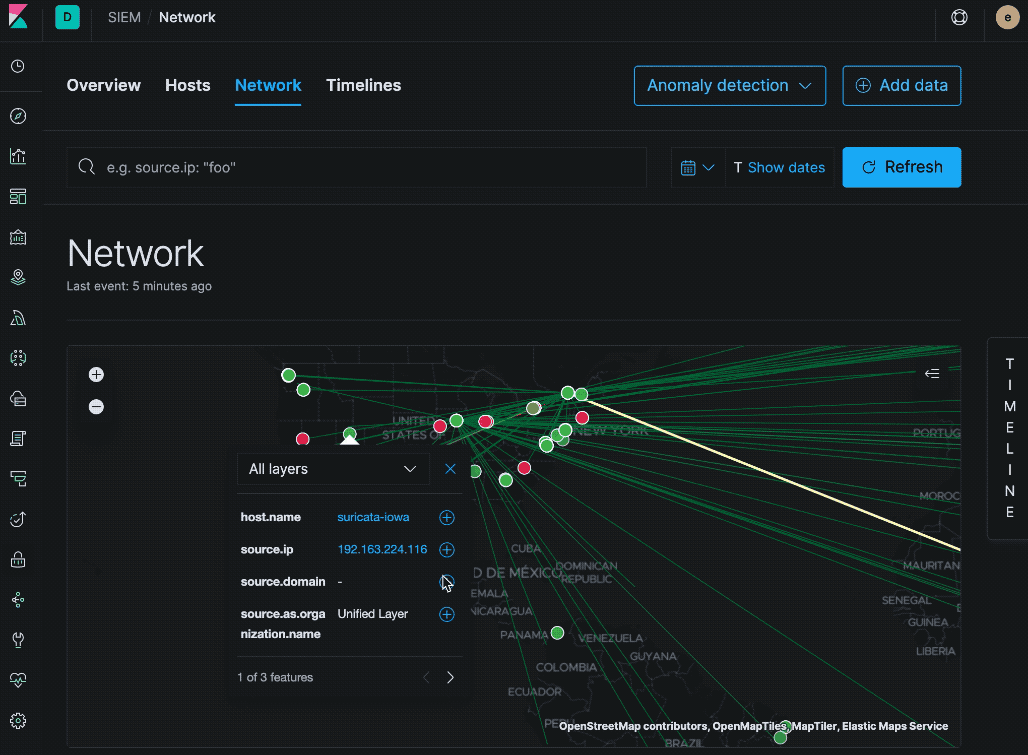This screenshot has height=755, width=1028.
Task: Go to previous feature arrow
Action: [x=427, y=677]
